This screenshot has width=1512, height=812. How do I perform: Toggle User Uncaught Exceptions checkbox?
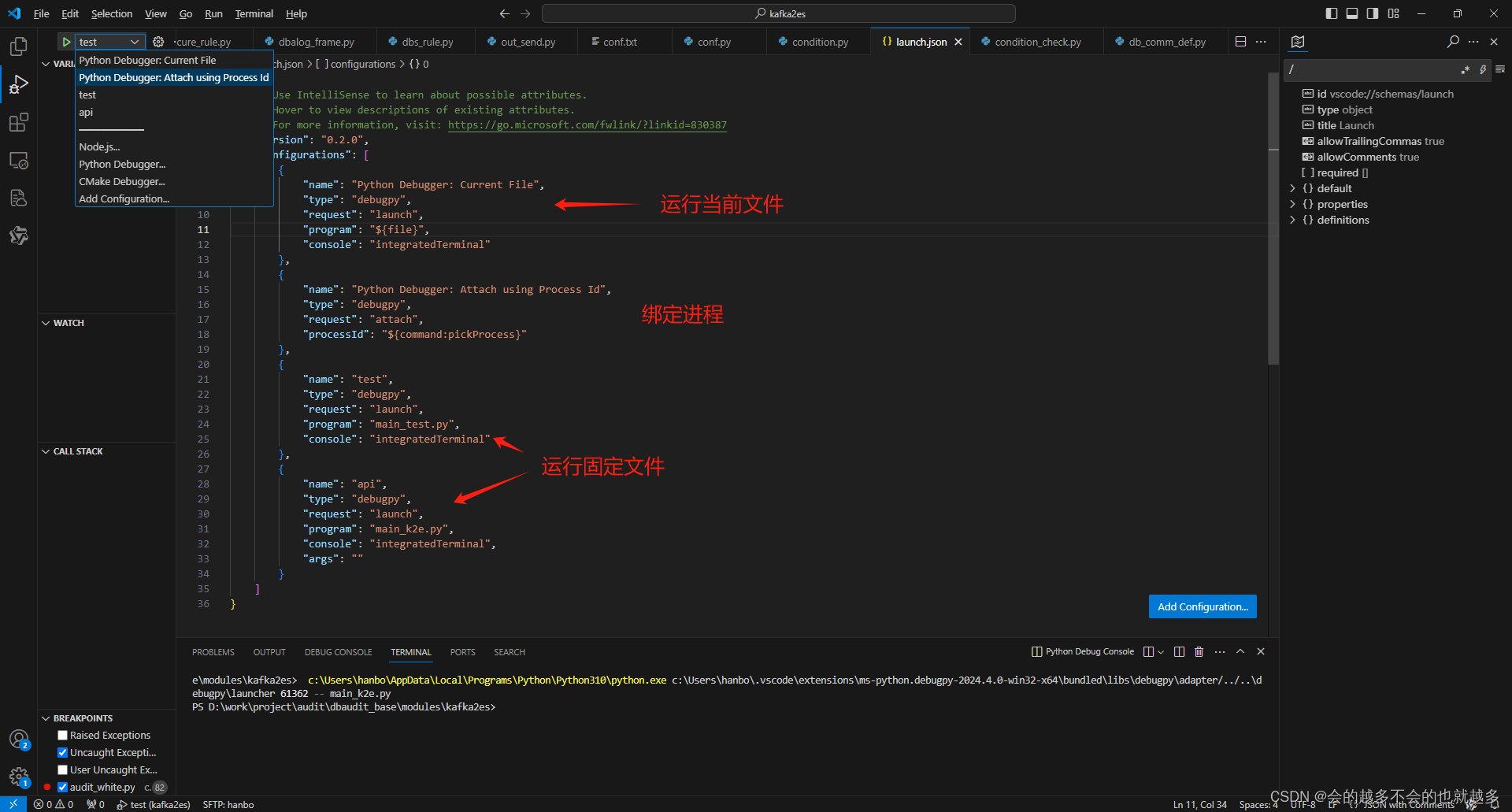62,769
